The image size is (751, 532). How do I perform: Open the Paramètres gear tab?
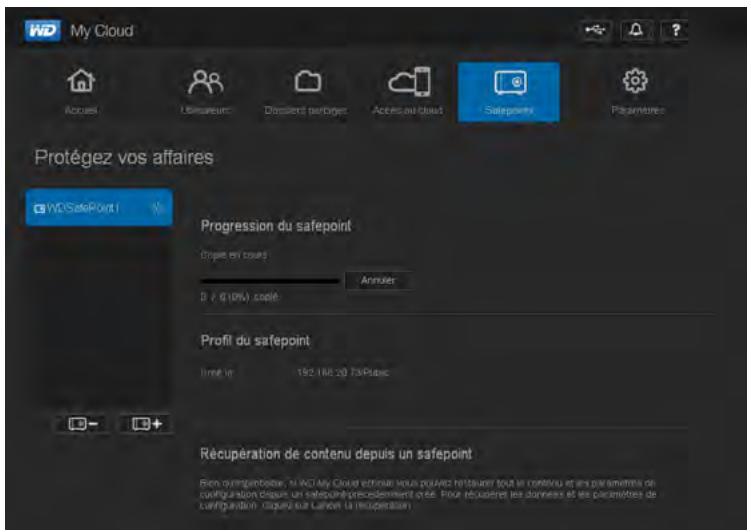(x=637, y=91)
